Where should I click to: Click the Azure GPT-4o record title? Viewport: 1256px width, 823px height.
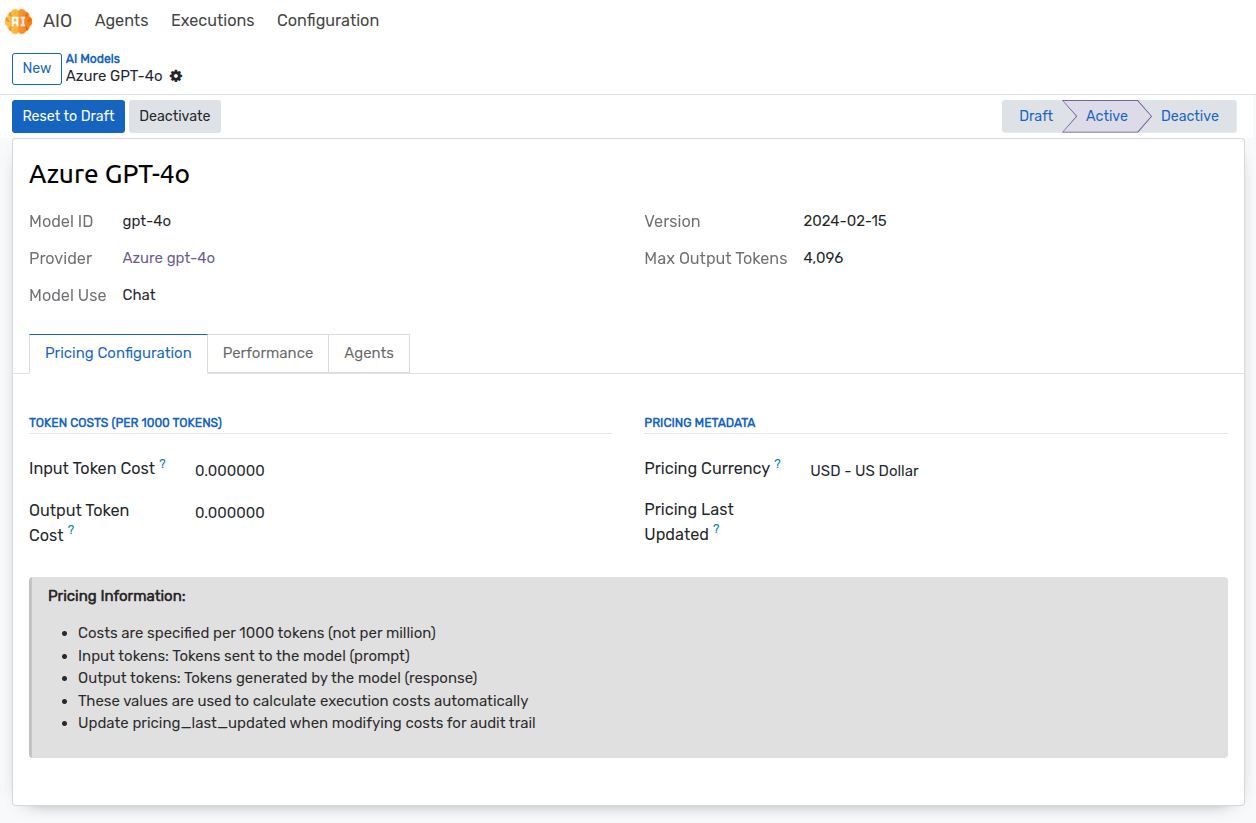click(x=110, y=175)
